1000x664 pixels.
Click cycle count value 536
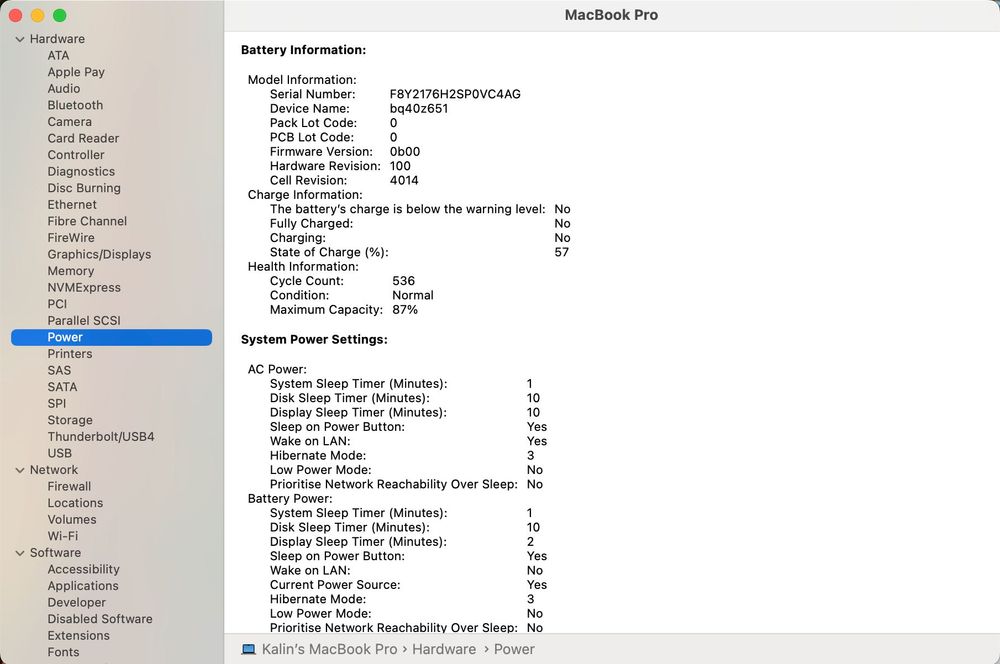click(404, 281)
